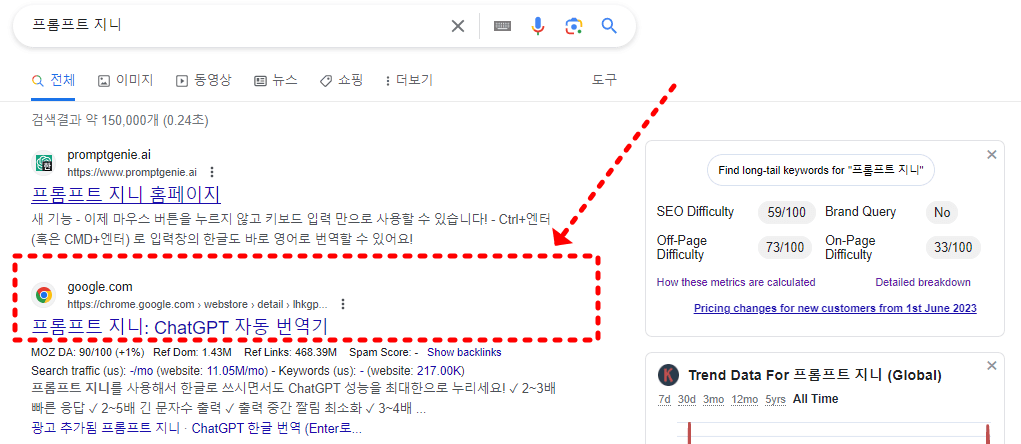The image size is (1021, 444).
Task: Open ChatGPT 한글 번역 sitelink
Action: 277,429
